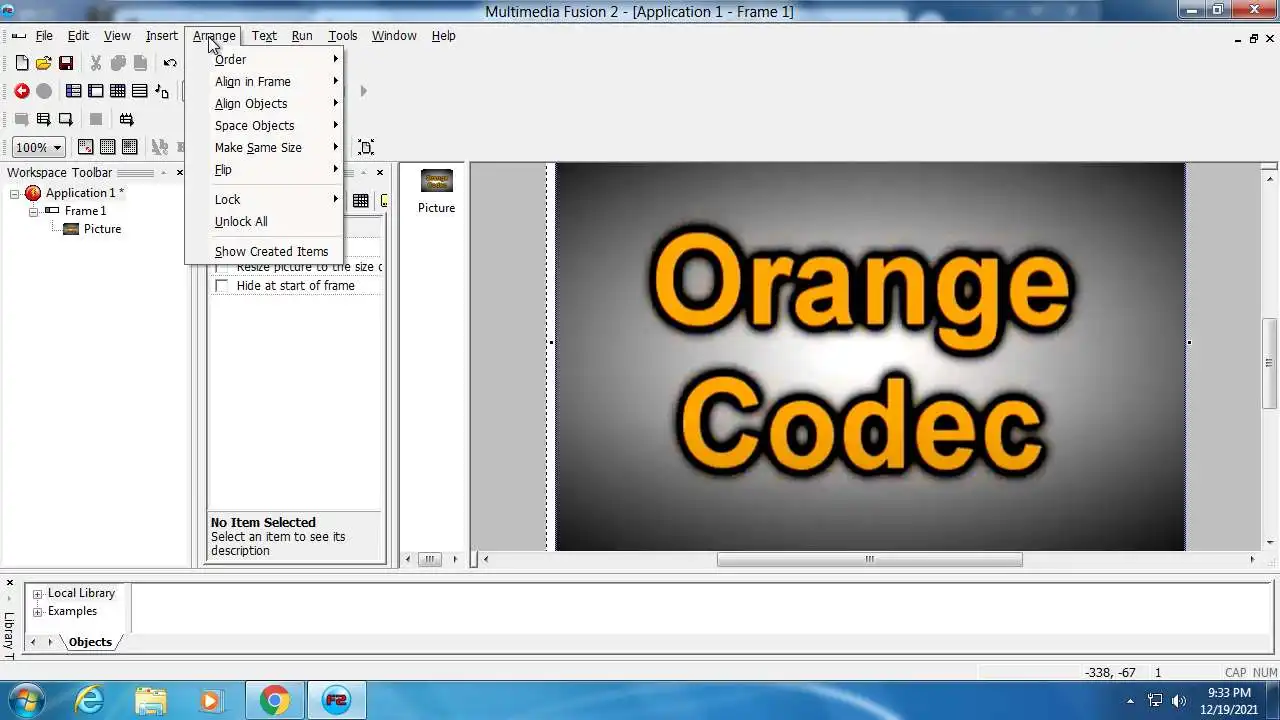The image size is (1280, 720).
Task: Click the frame editor scroll right arrow
Action: click(1252, 559)
